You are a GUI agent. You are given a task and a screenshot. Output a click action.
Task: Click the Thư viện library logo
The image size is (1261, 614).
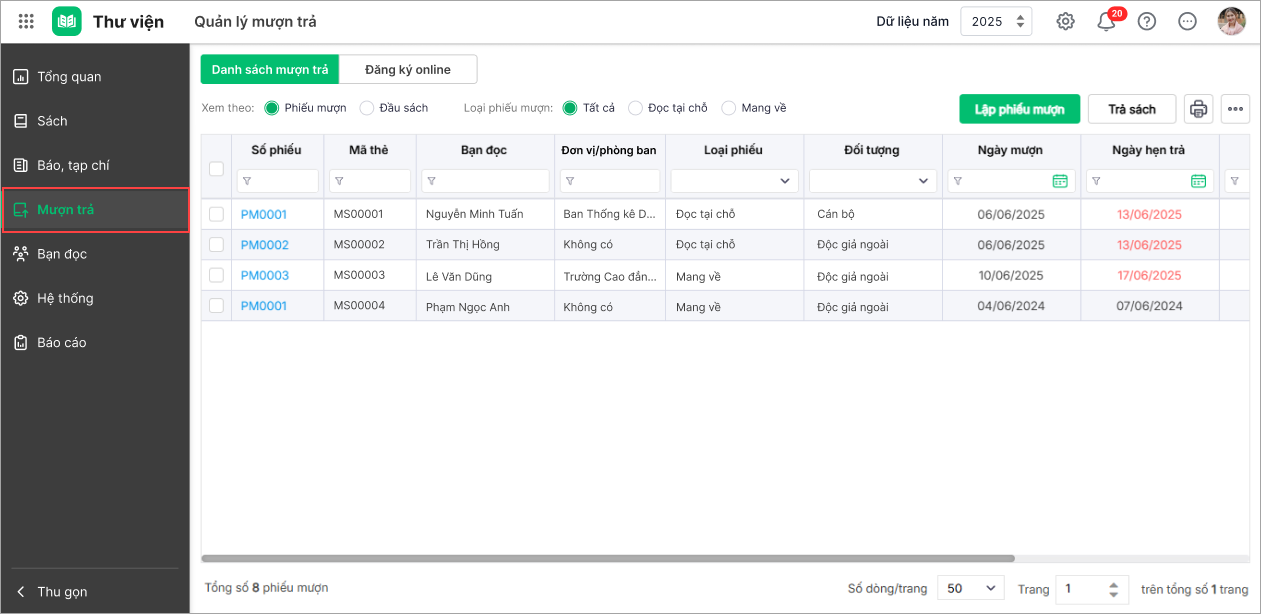pos(67,21)
